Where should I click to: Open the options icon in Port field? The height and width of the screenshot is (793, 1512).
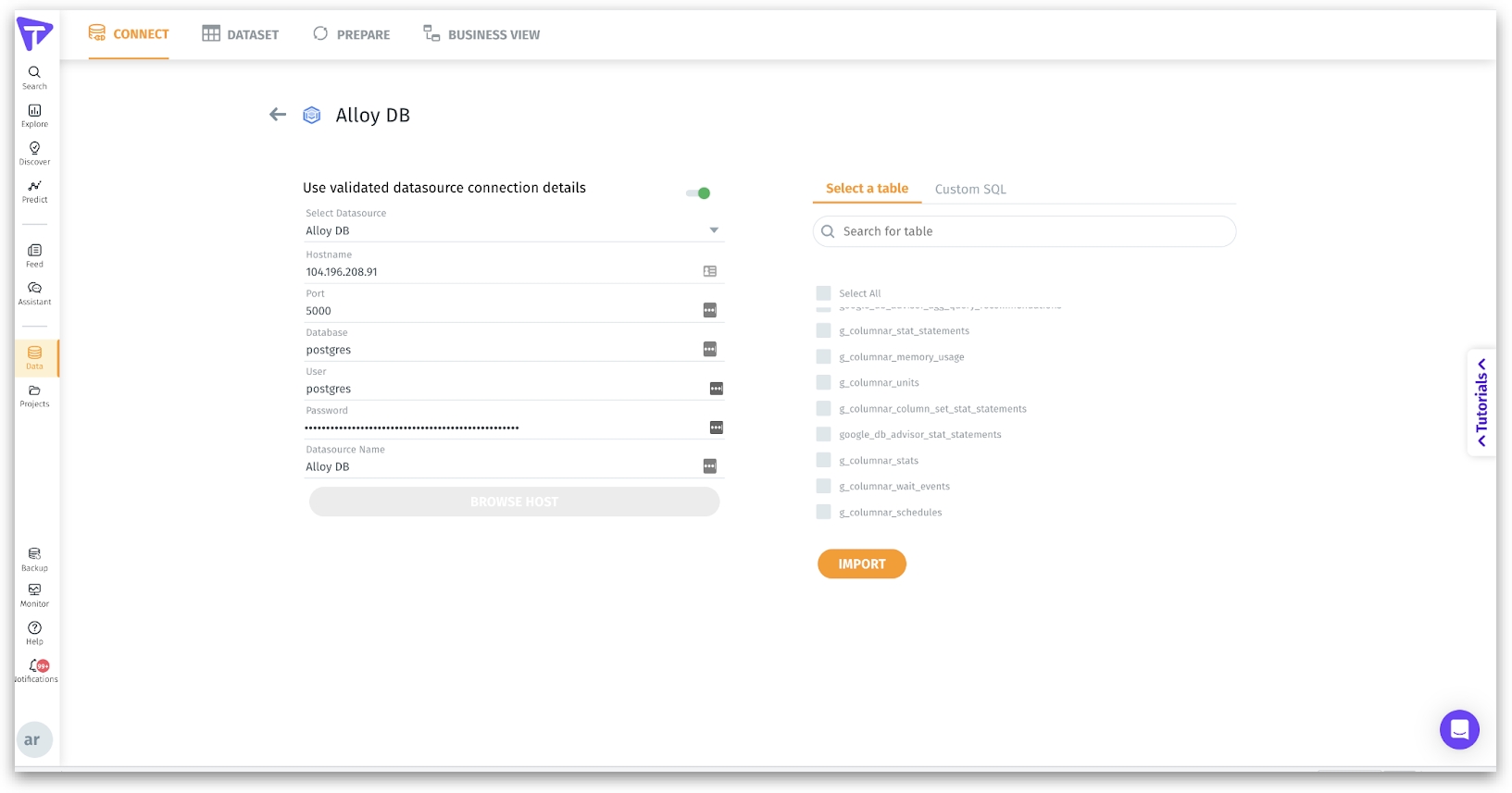point(709,311)
